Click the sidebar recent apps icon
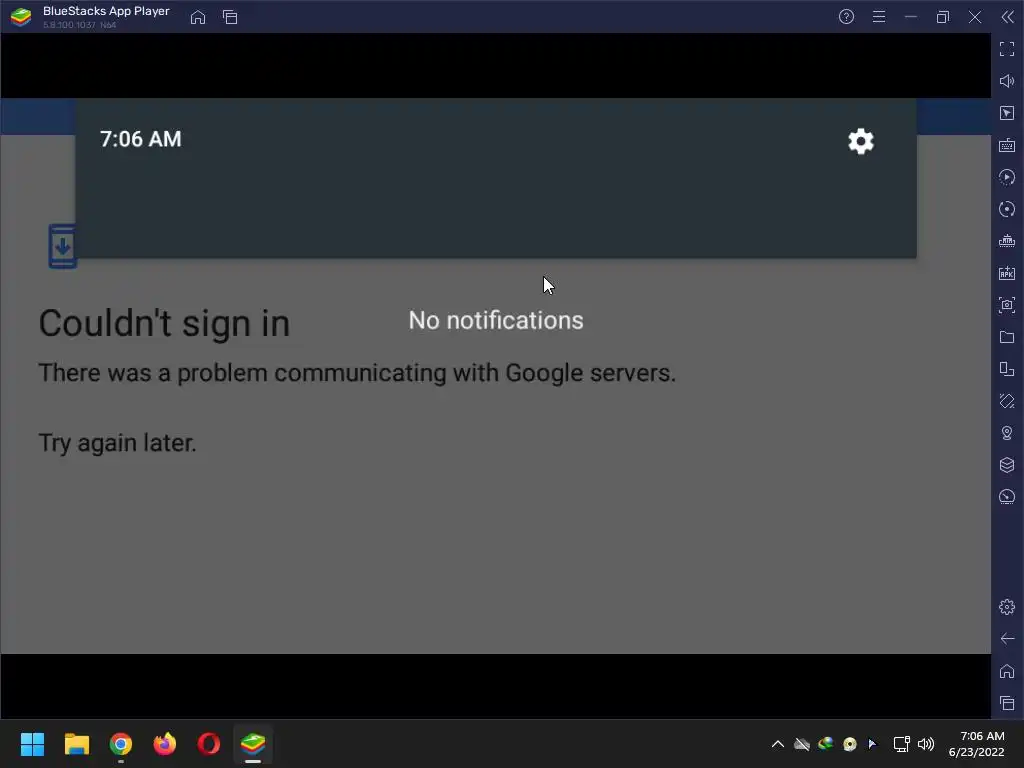 pyautogui.click(x=1007, y=703)
